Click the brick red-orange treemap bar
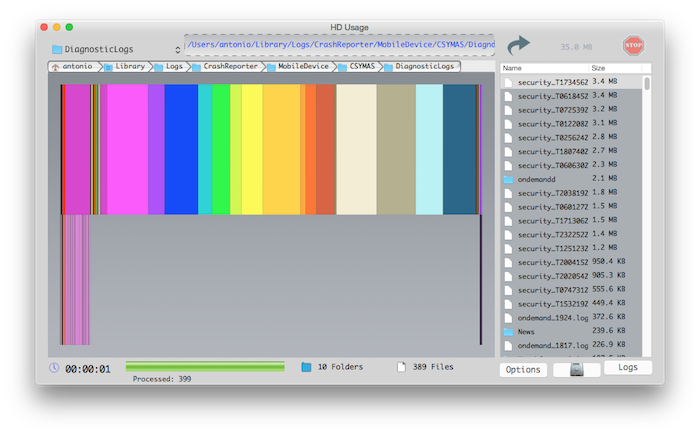The image size is (700, 435). pos(325,149)
